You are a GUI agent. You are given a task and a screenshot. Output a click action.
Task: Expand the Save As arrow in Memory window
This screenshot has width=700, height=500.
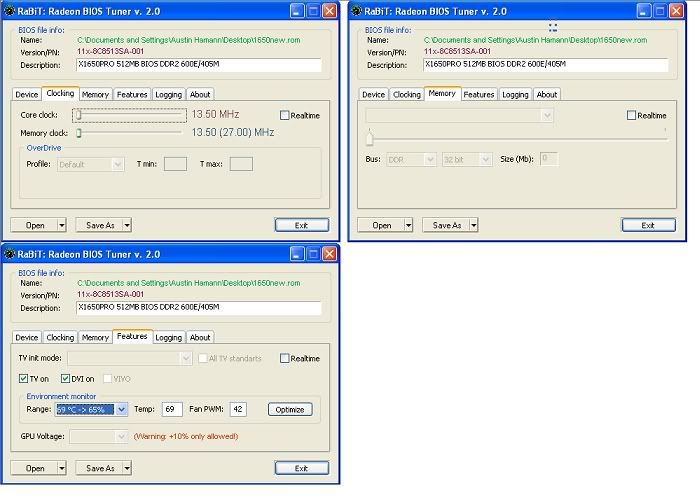(474, 225)
